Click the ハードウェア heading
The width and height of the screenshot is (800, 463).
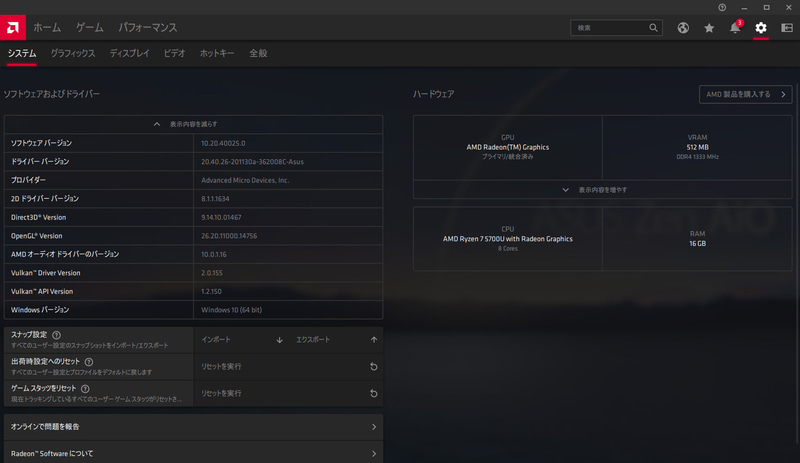[x=433, y=94]
